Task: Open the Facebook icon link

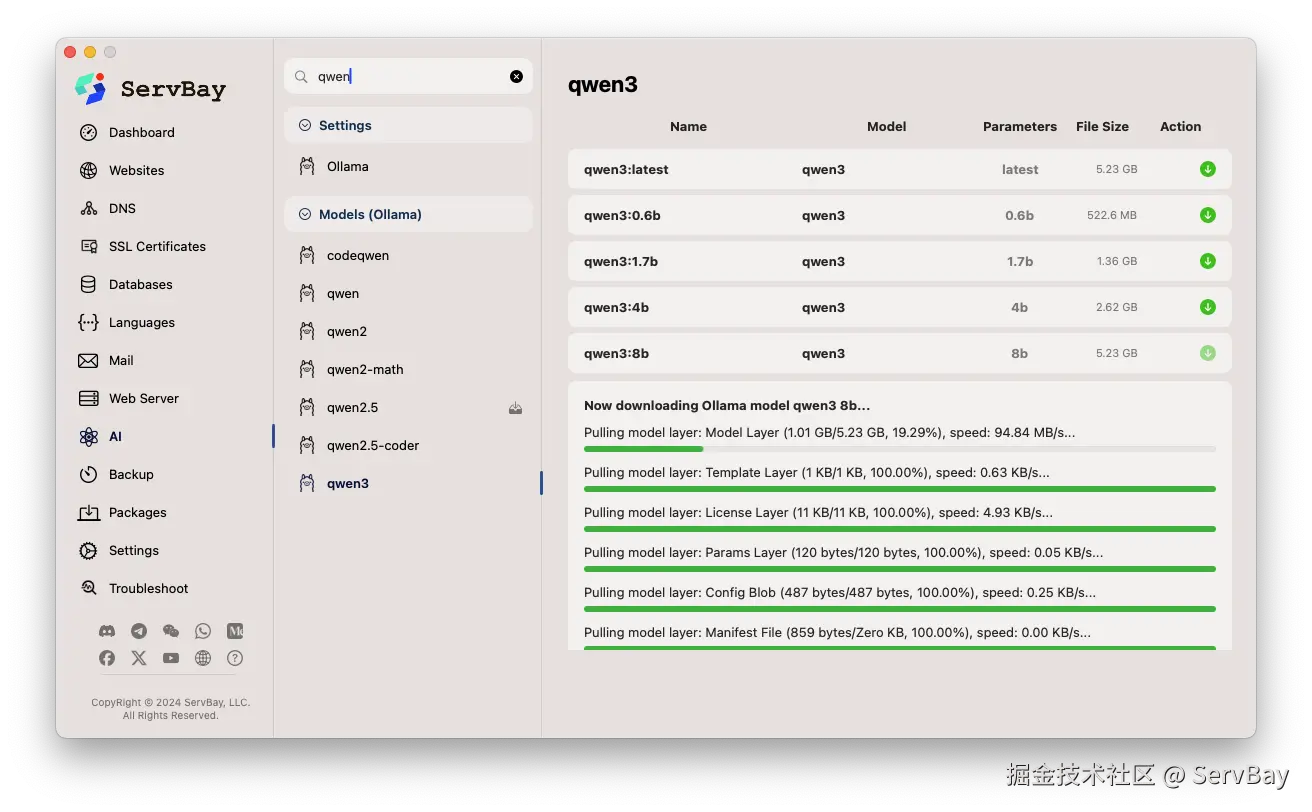Action: tap(107, 658)
